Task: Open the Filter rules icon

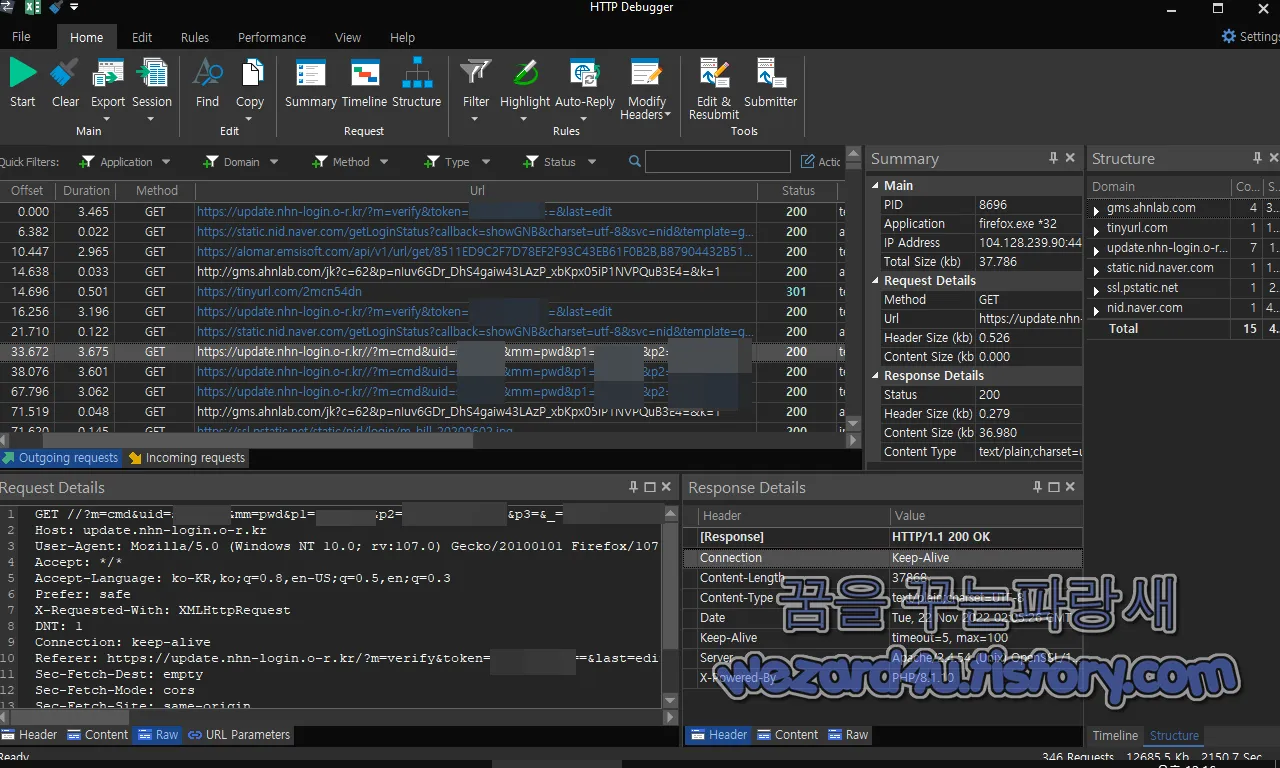Action: [476, 73]
